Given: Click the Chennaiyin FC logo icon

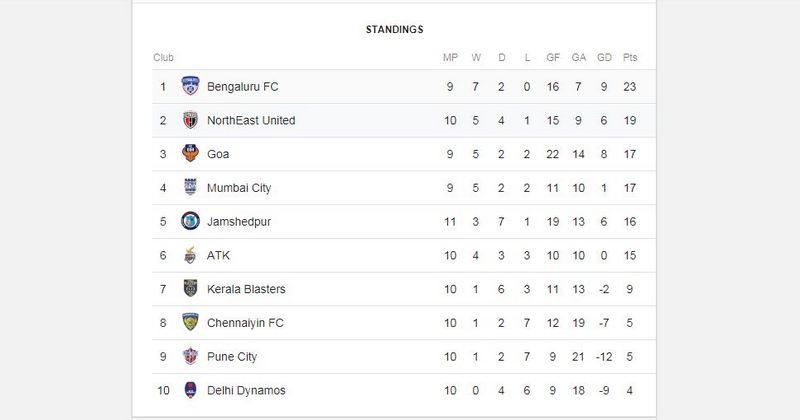Looking at the screenshot, I should [x=190, y=322].
